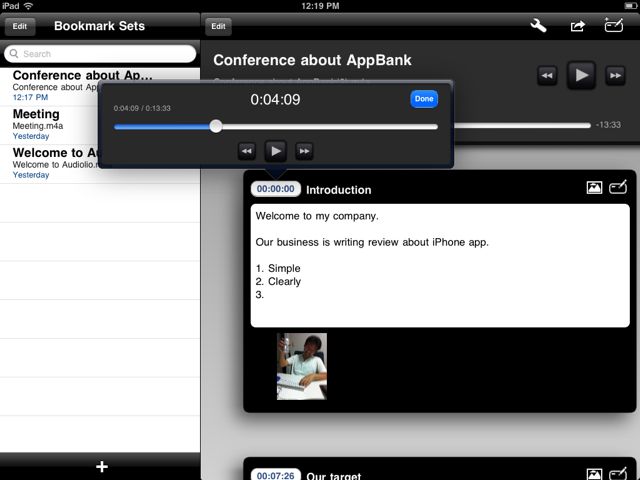
Task: Edit the Our target bookmark pencil icon
Action: (x=618, y=473)
